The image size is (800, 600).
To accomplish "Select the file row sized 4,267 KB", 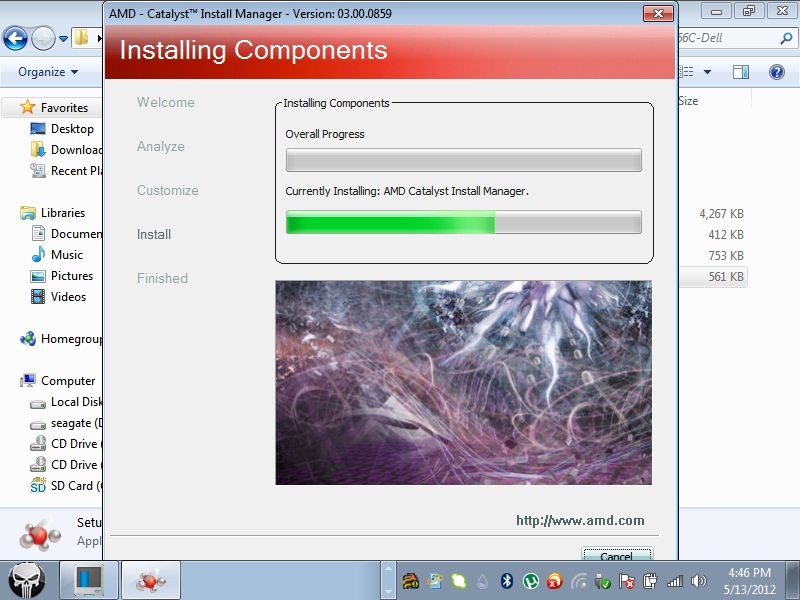I will pyautogui.click(x=713, y=214).
